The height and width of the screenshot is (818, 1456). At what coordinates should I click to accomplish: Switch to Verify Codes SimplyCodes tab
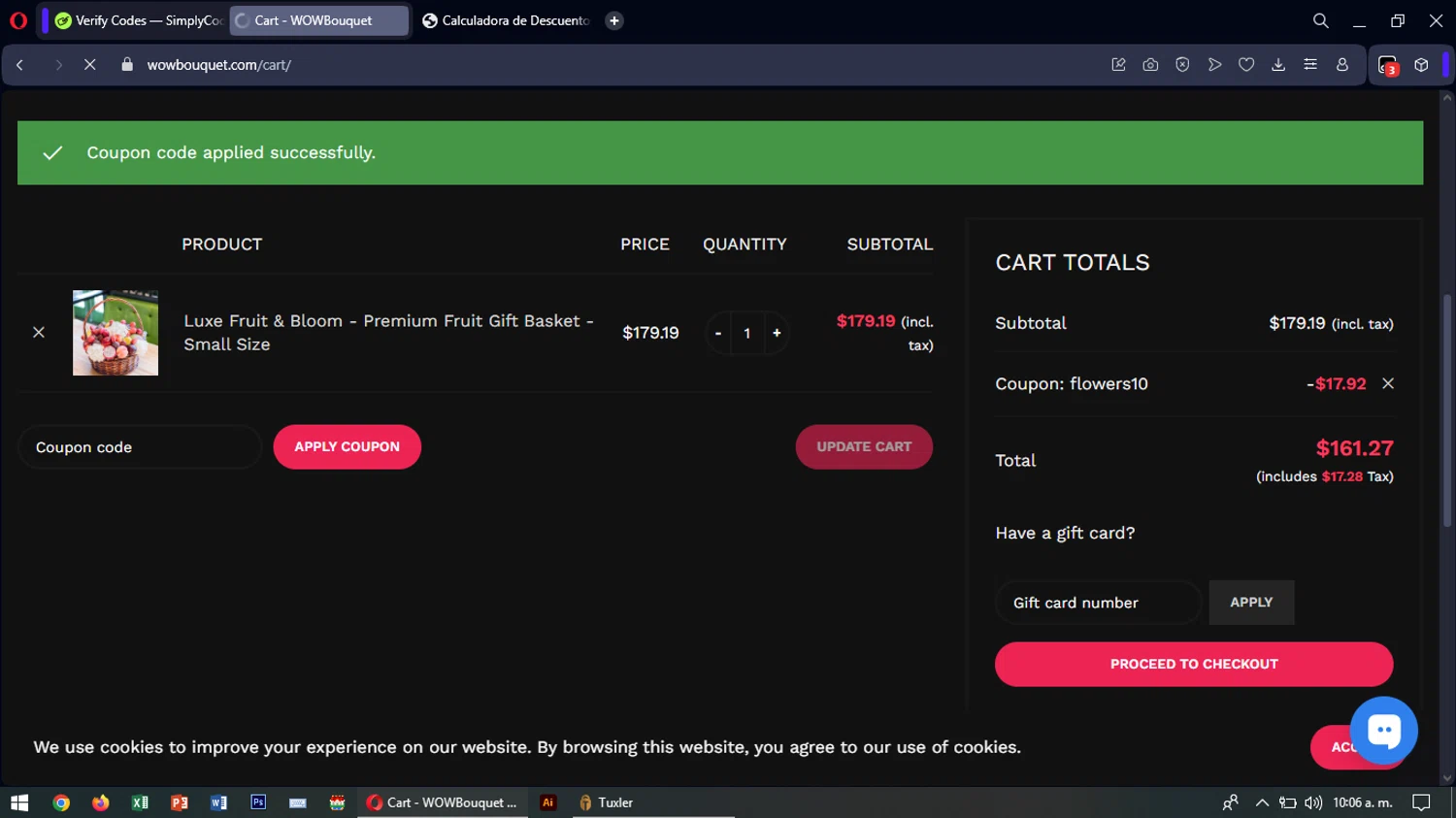[x=139, y=20]
